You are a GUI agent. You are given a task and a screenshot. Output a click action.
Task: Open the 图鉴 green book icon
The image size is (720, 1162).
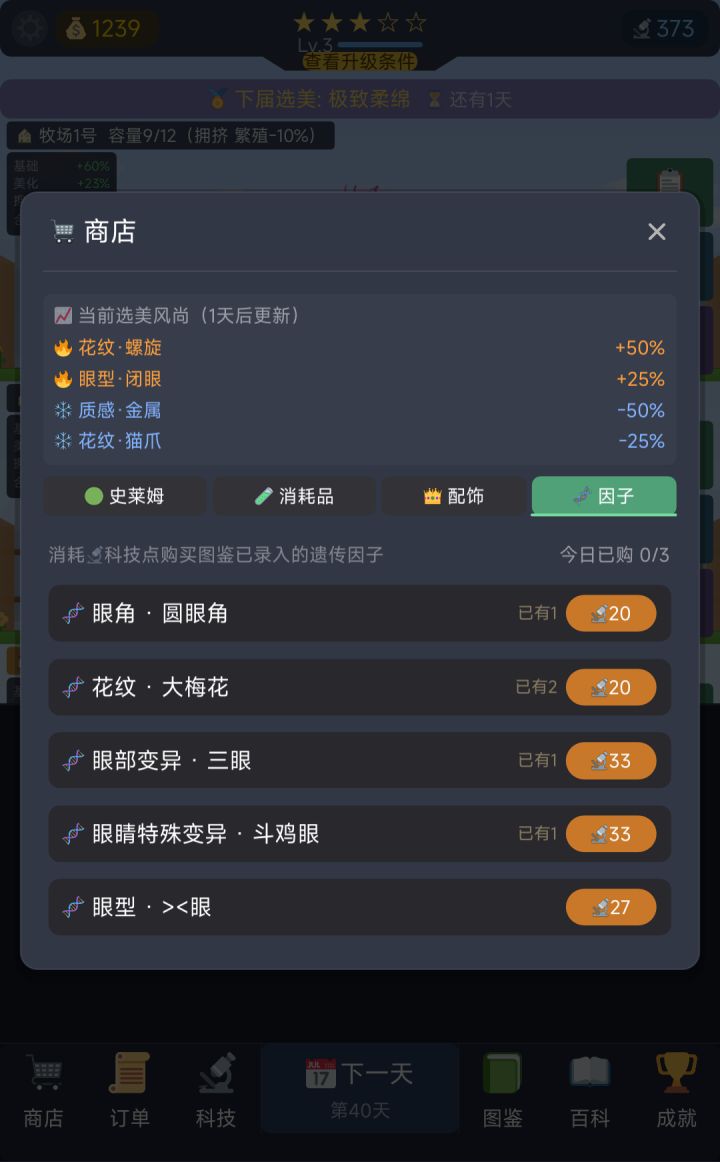click(502, 1090)
